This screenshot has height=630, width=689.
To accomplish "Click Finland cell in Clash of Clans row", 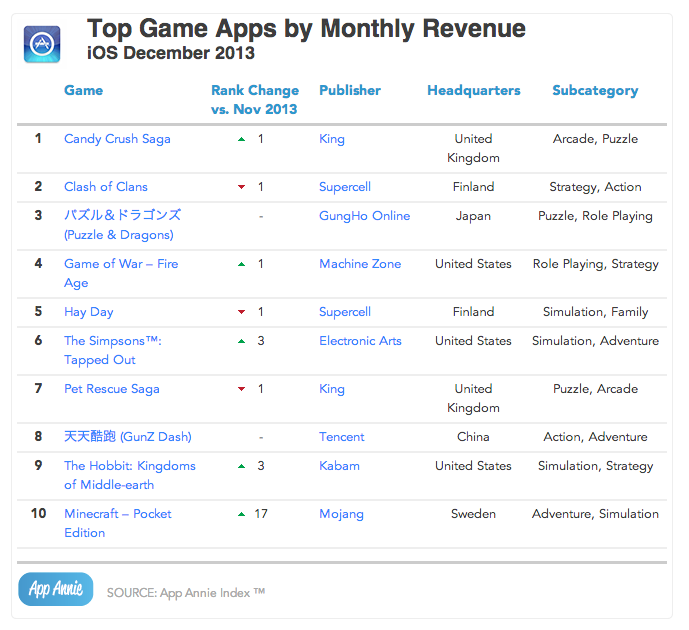I will coord(473,187).
